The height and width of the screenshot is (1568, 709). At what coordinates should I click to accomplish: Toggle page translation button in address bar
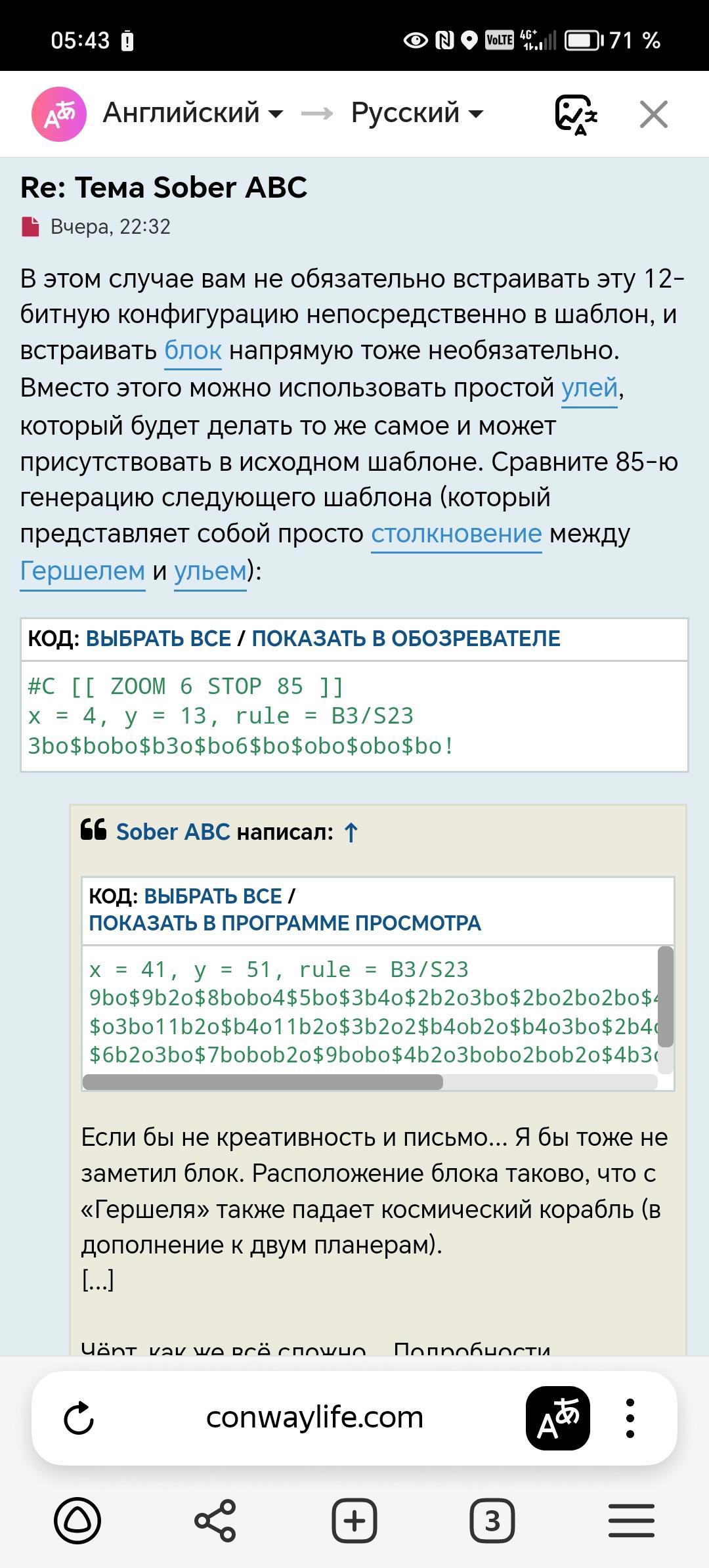tap(557, 1418)
